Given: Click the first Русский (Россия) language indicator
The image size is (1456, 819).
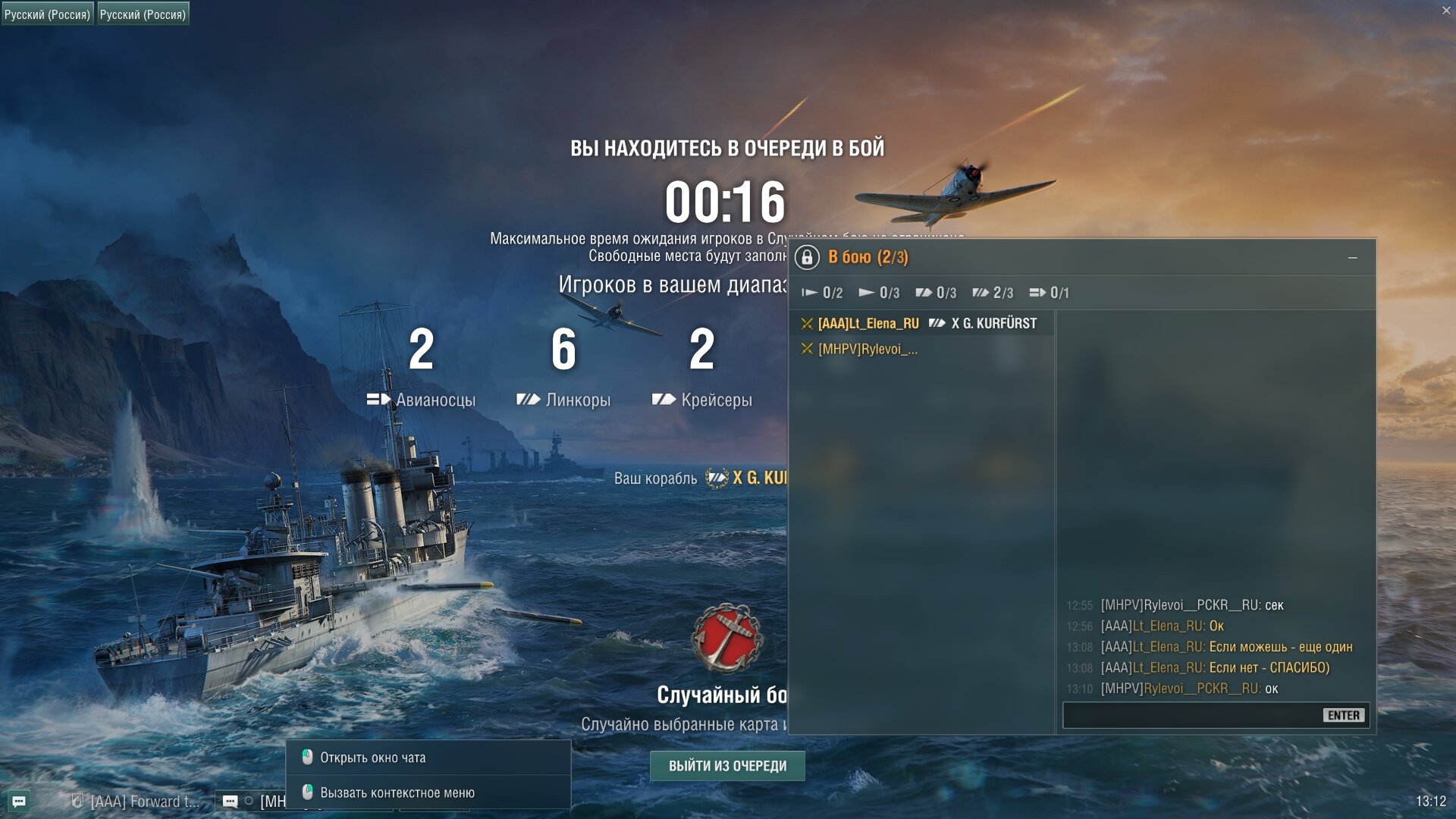Looking at the screenshot, I should (x=47, y=14).
